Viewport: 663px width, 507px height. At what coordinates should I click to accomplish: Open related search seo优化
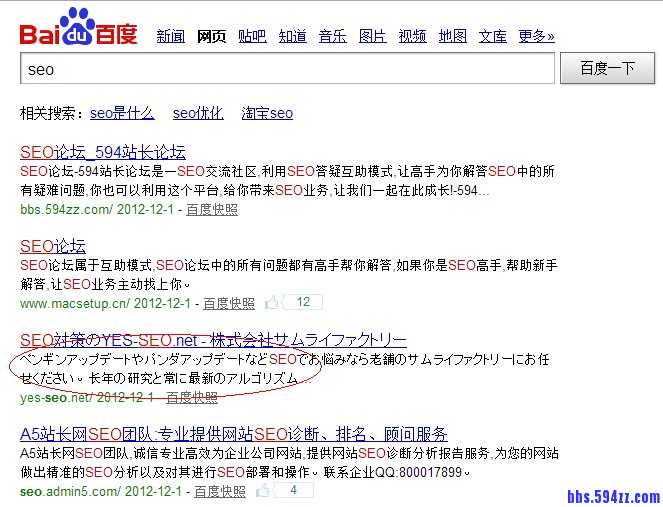click(198, 113)
